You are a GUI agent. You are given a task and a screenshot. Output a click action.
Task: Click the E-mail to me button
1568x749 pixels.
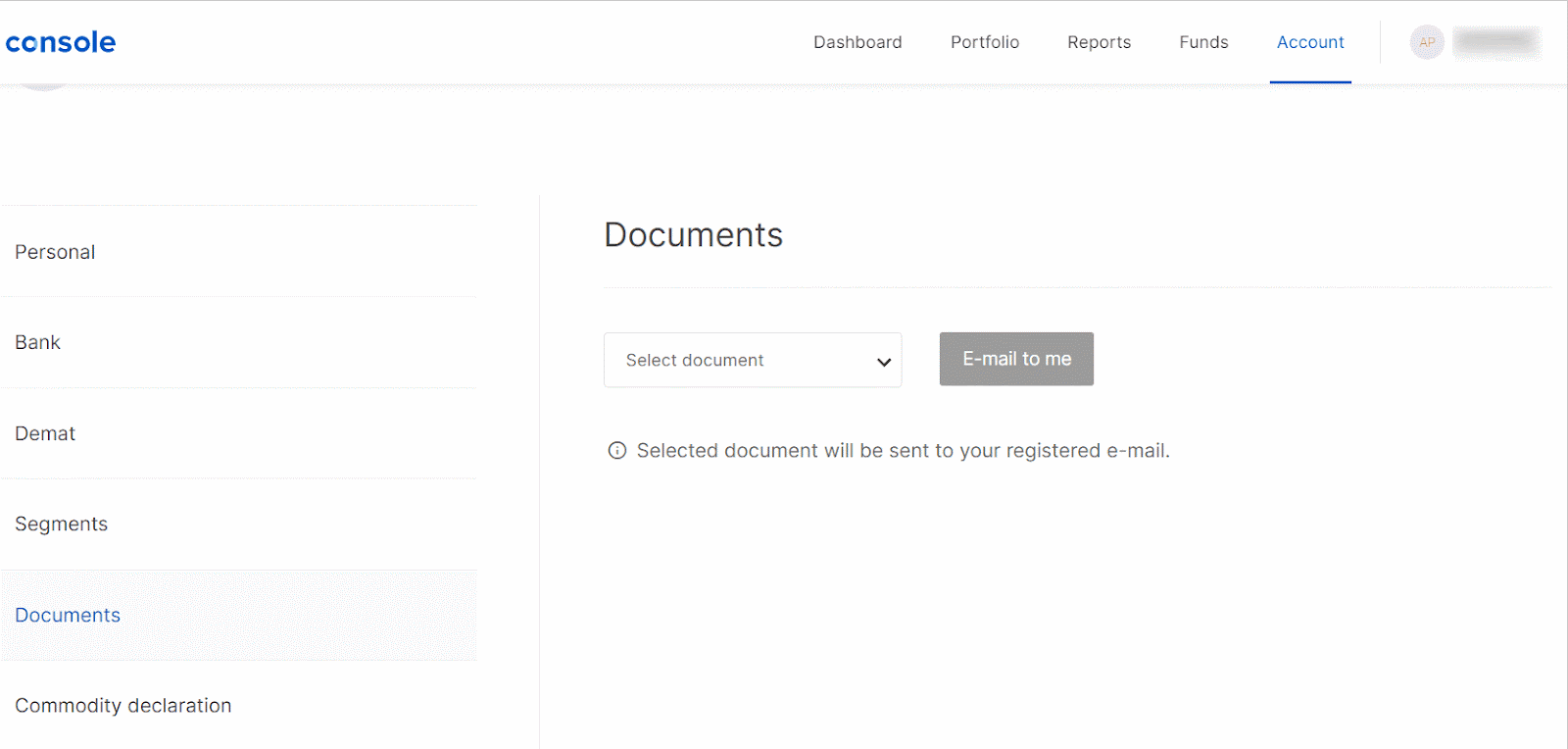[1016, 359]
